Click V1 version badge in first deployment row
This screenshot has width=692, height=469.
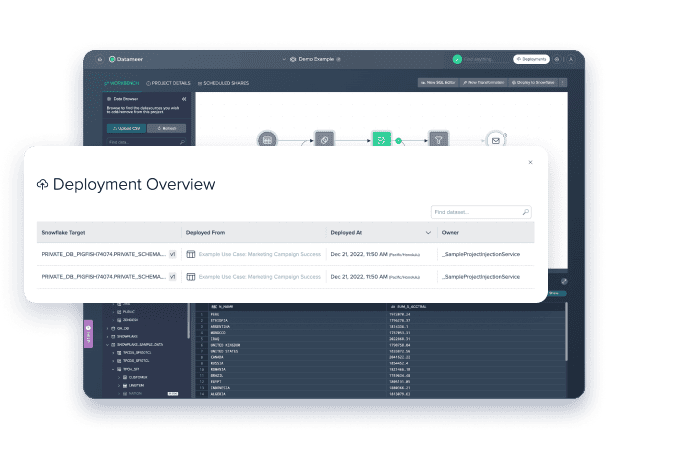pos(173,254)
